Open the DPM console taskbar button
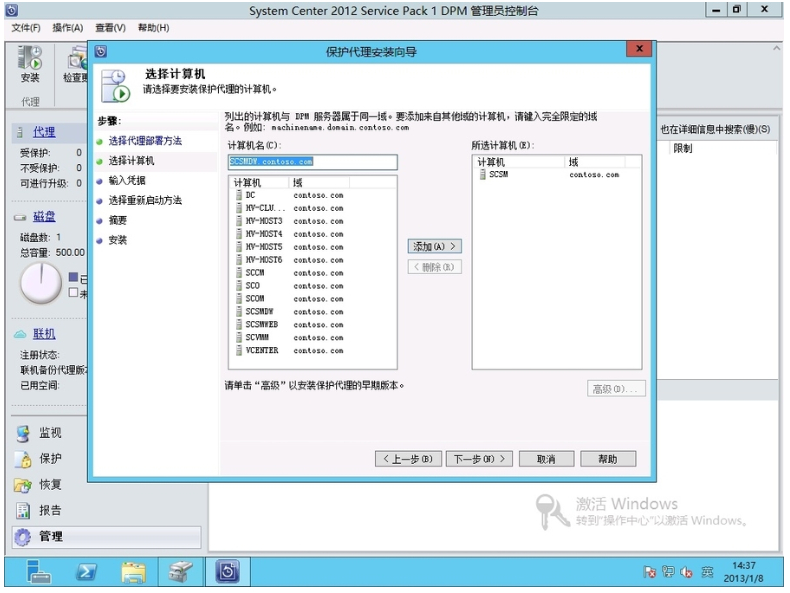The width and height of the screenshot is (790, 593). pos(228,572)
